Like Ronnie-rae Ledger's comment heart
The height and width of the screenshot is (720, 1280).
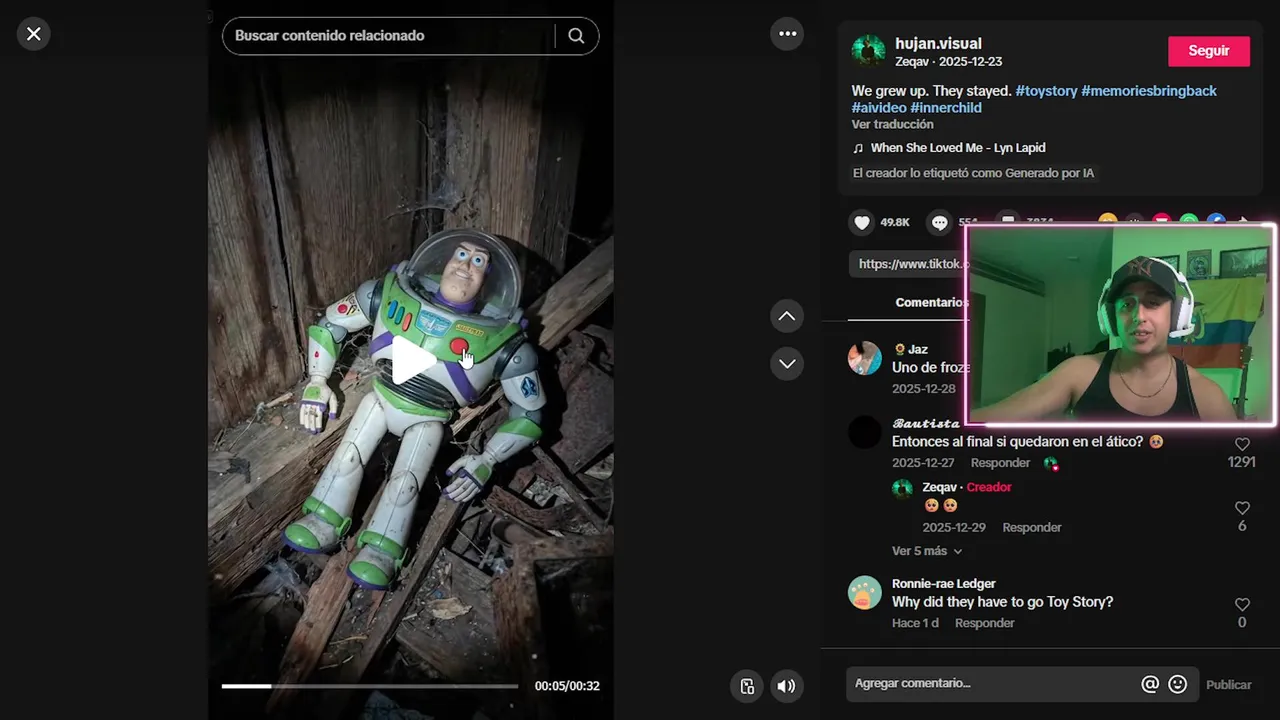1242,605
